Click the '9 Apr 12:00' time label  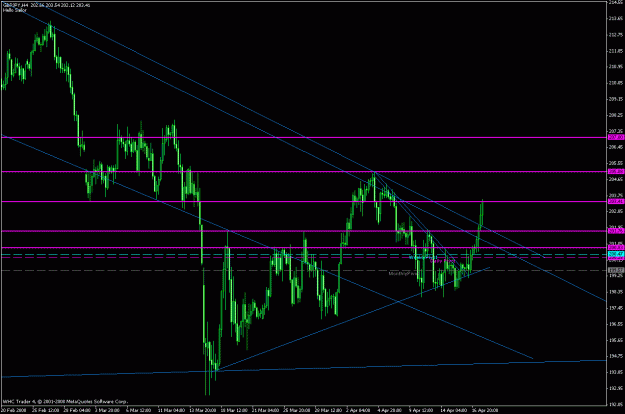pyautogui.click(x=422, y=410)
